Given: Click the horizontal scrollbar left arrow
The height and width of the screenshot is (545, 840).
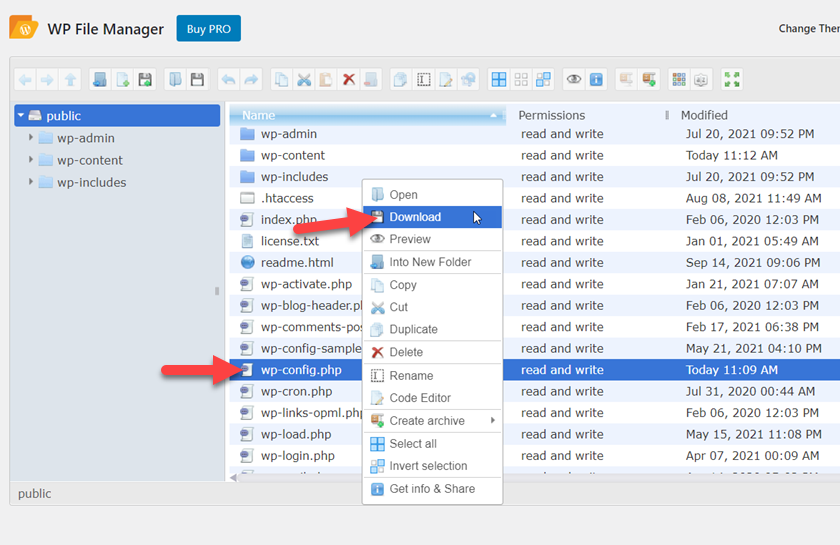Looking at the screenshot, I should click(234, 477).
